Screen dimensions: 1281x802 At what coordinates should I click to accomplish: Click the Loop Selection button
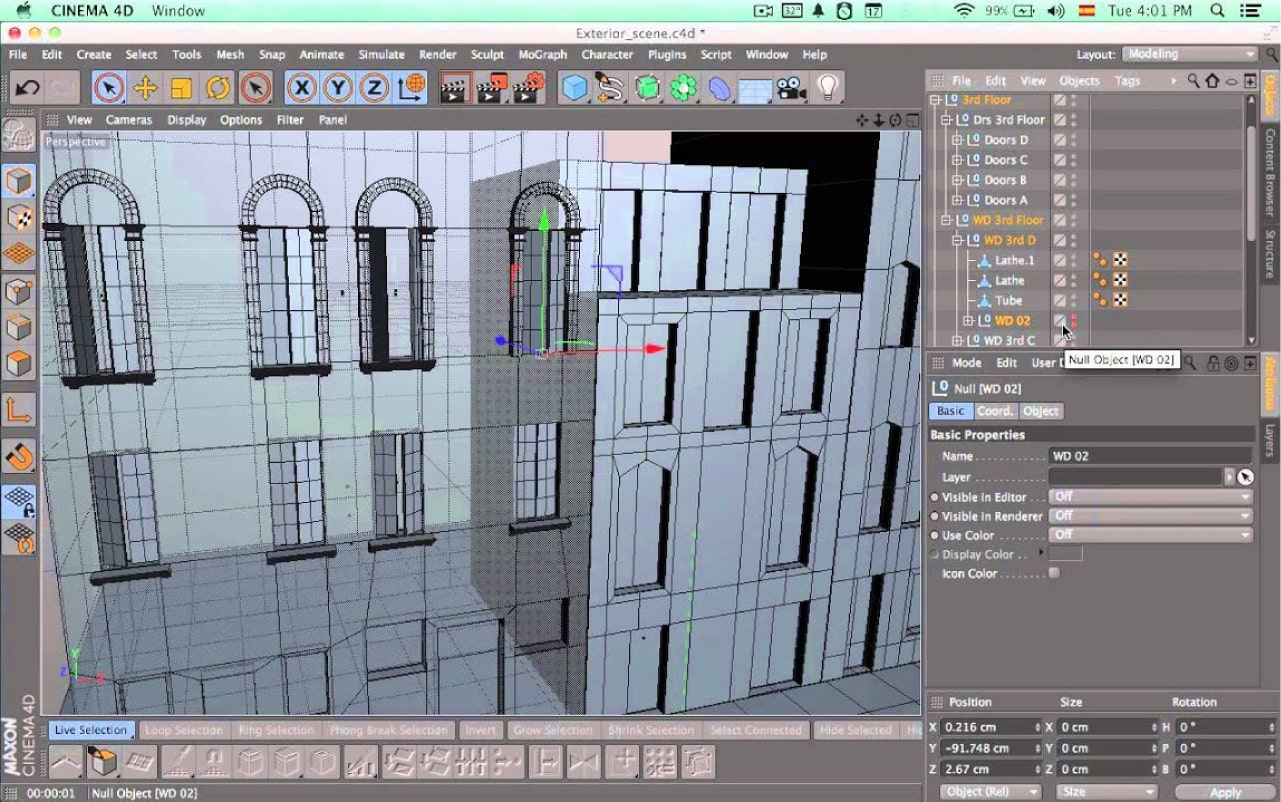pos(184,730)
